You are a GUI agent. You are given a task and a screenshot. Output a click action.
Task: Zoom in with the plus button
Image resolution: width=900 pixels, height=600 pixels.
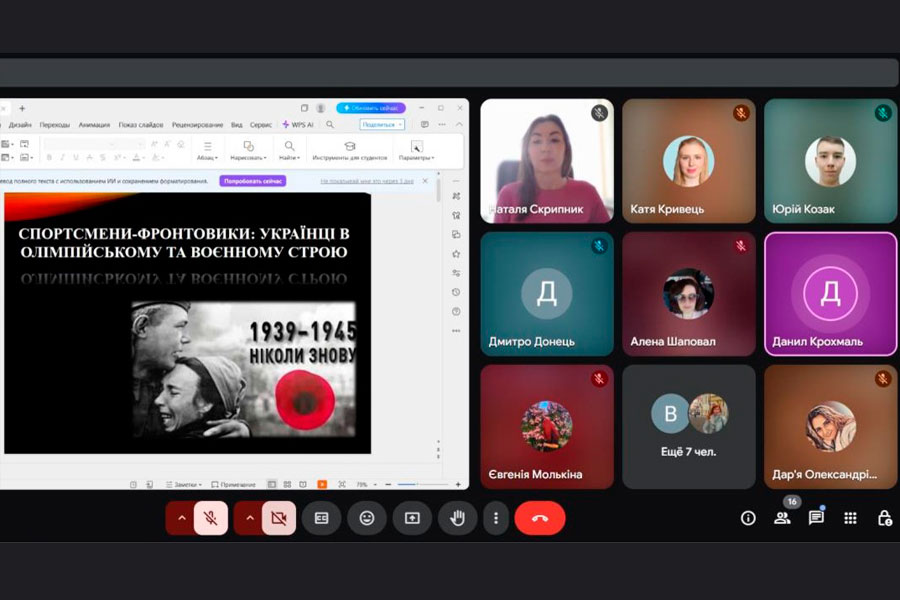458,485
